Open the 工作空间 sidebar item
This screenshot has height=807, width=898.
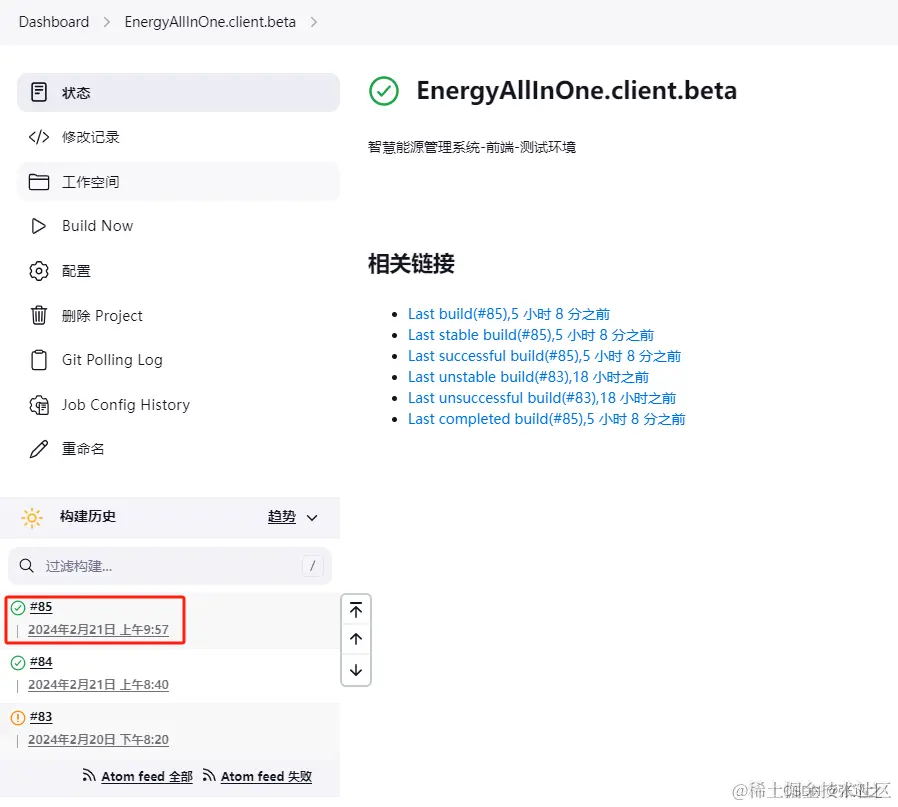[x=178, y=182]
